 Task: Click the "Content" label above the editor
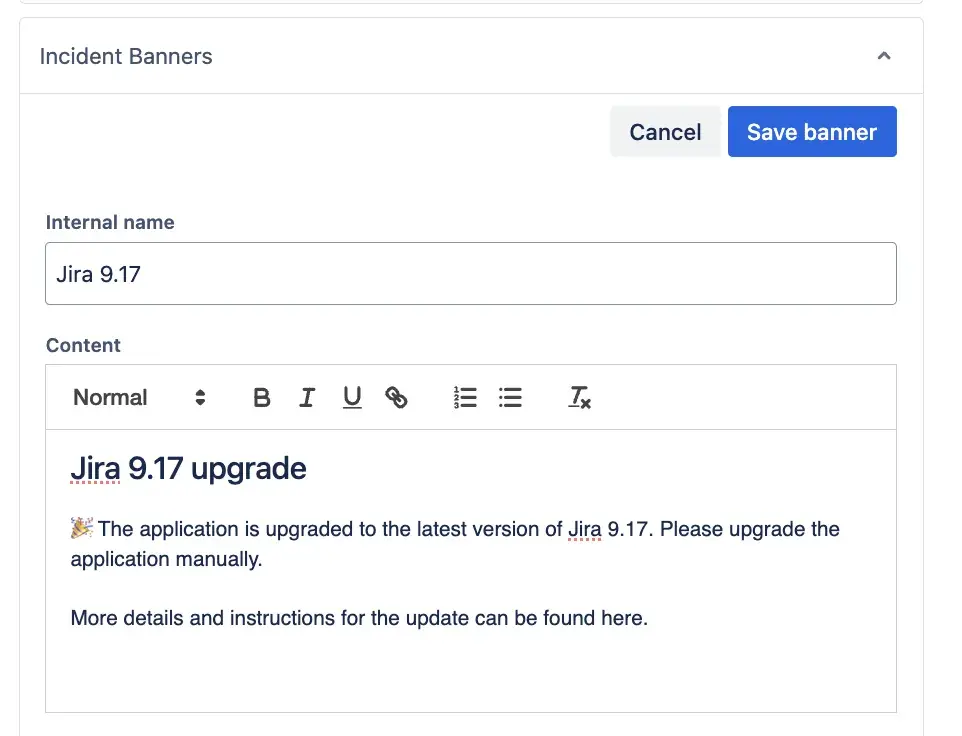pos(83,345)
